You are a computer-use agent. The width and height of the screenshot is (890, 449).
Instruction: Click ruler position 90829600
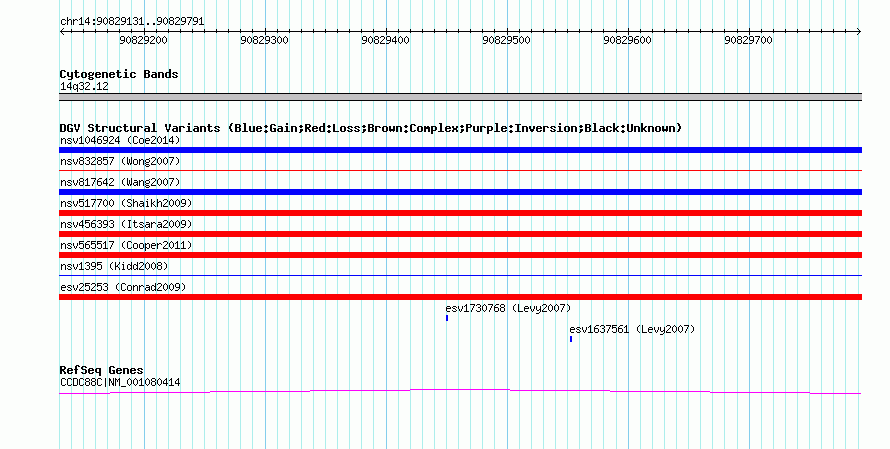pyautogui.click(x=627, y=40)
